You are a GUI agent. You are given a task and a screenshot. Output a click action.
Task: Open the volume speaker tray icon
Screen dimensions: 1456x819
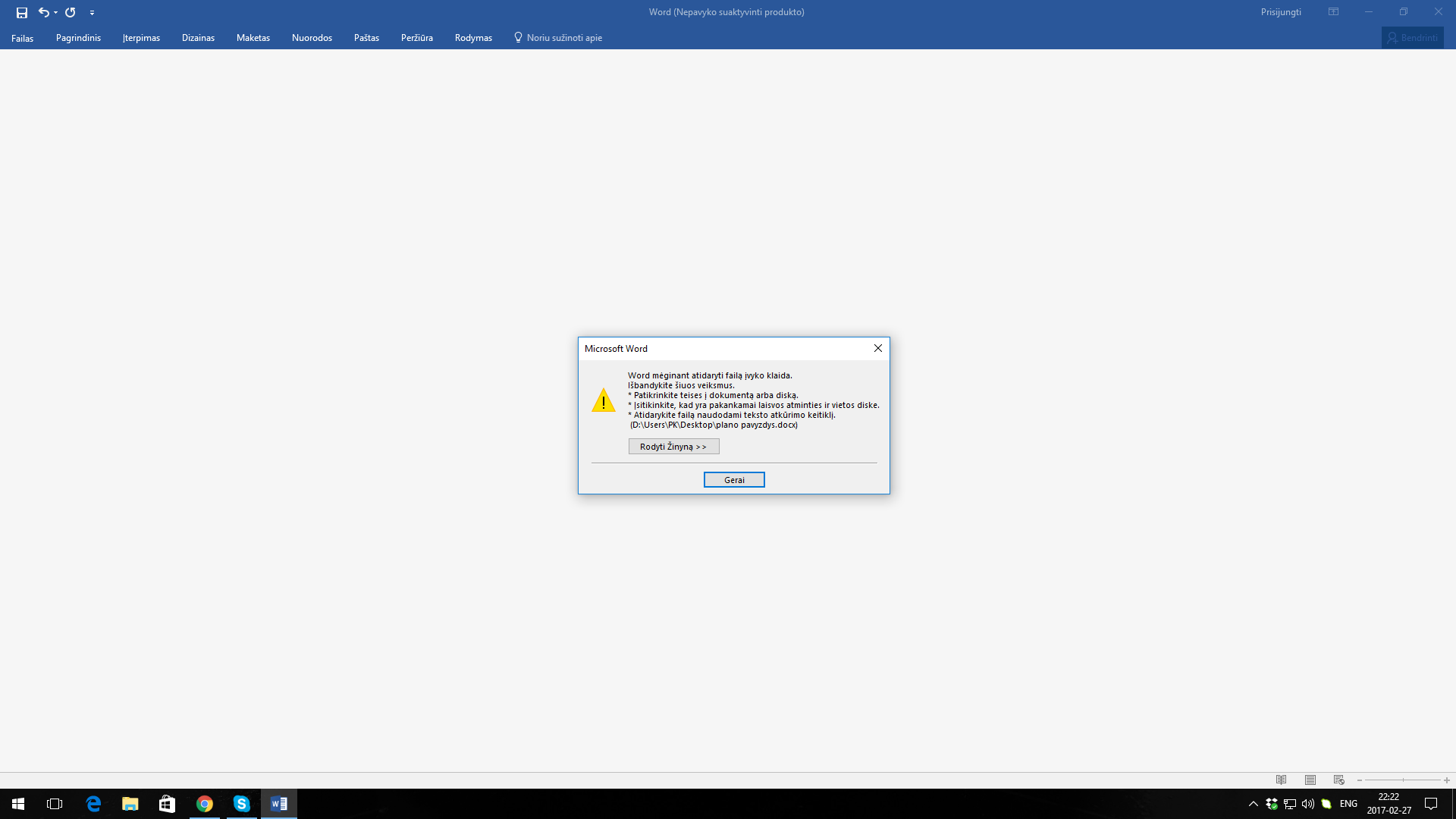(x=1308, y=804)
